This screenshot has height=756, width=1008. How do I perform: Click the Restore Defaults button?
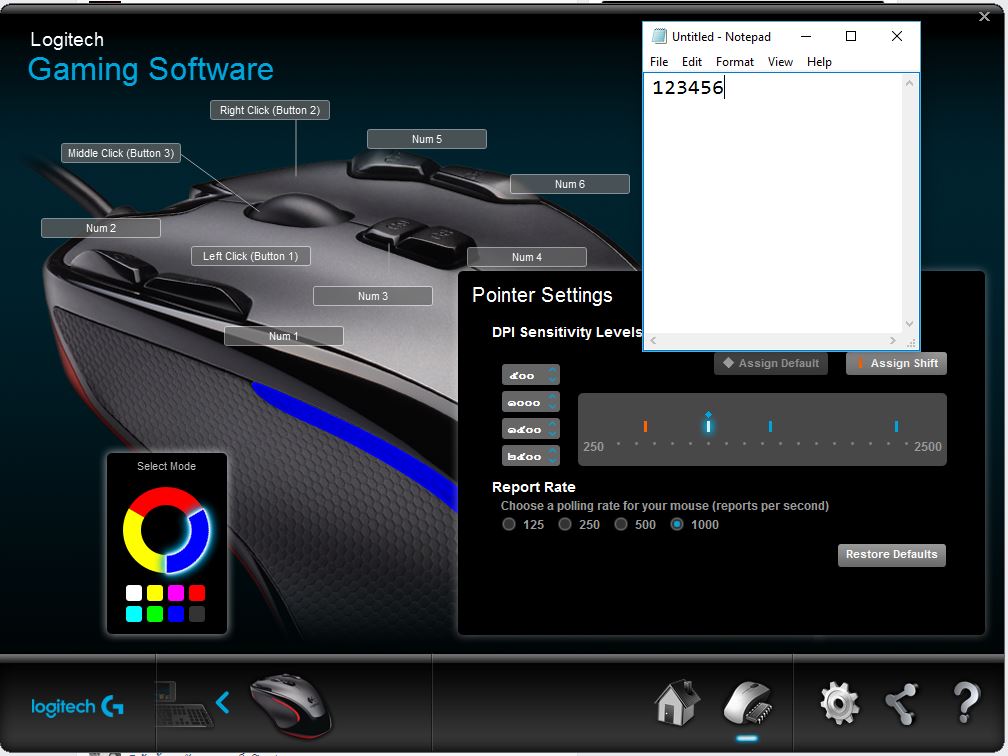(892, 555)
